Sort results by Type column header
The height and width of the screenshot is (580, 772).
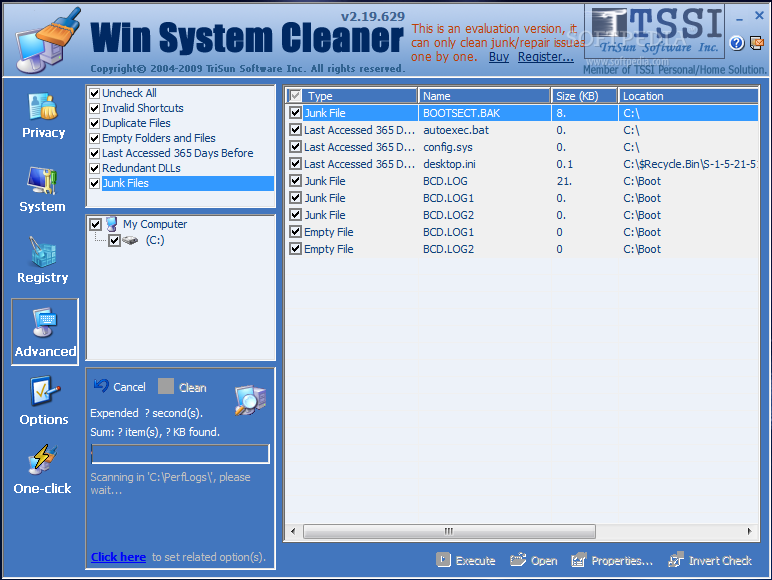click(x=353, y=96)
